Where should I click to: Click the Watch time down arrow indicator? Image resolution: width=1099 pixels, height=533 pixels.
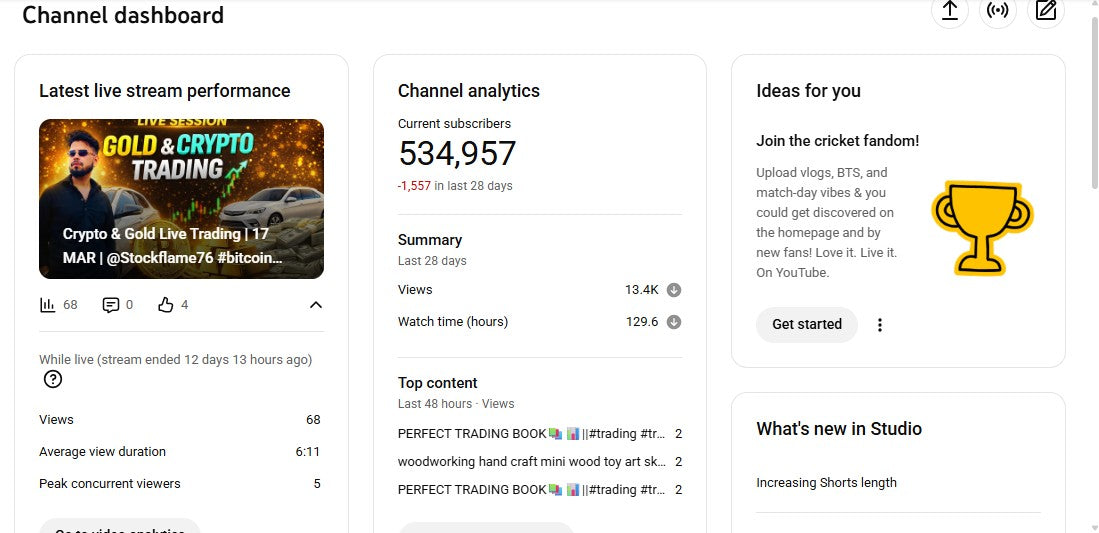point(674,322)
